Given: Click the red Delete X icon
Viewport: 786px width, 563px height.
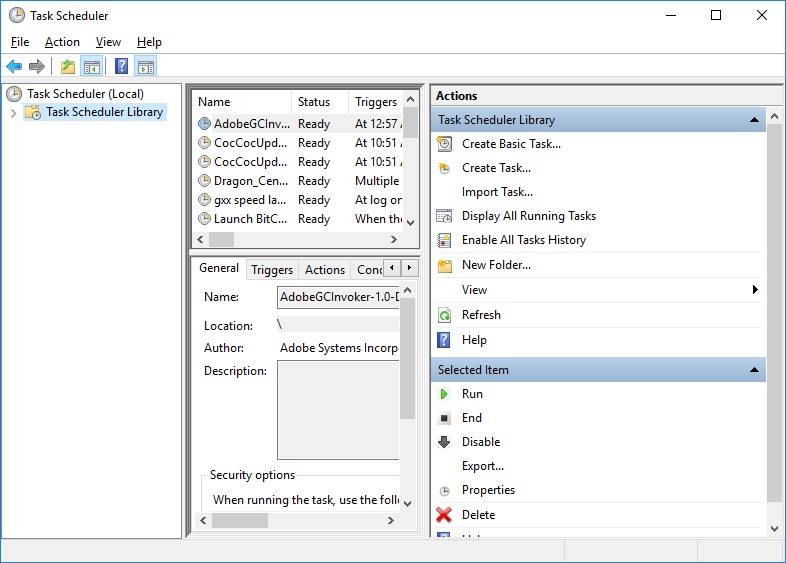Looking at the screenshot, I should point(444,515).
